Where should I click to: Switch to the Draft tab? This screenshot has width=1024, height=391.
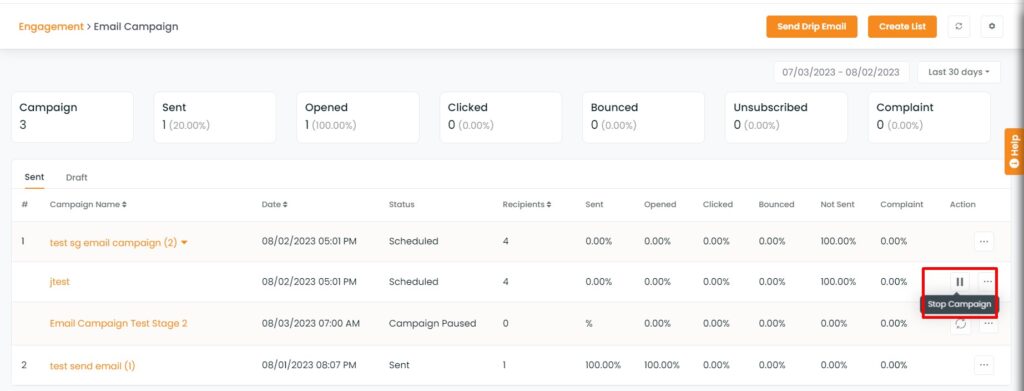[76, 178]
